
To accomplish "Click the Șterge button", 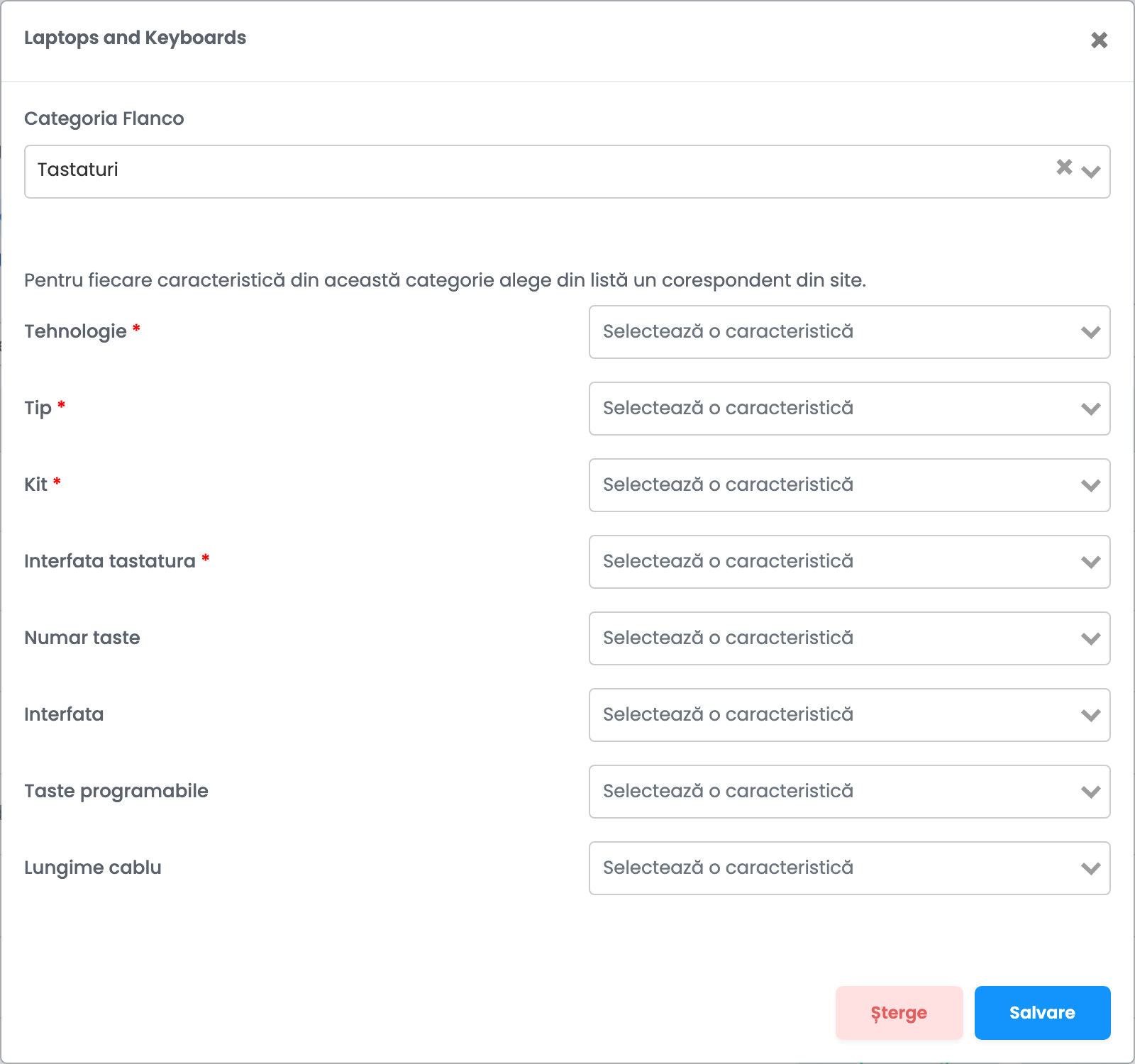I will [x=899, y=1013].
